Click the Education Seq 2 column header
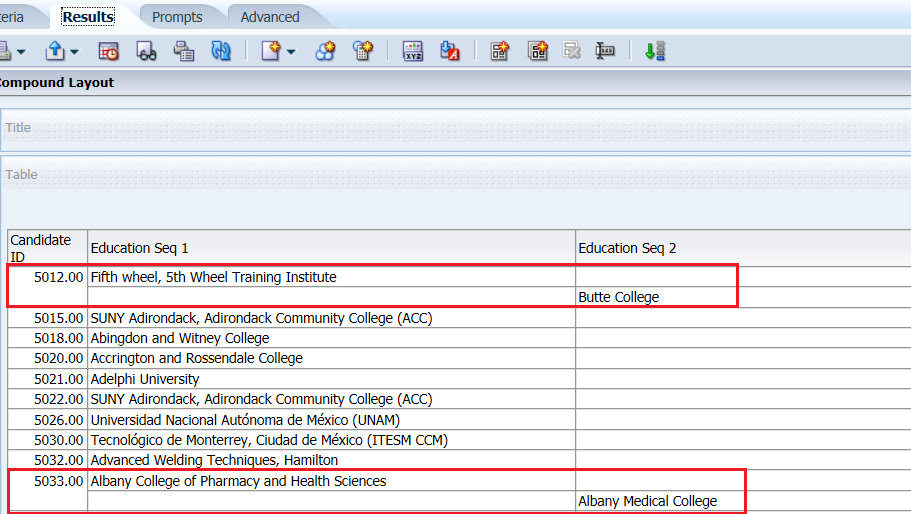Screen dimensions: 911x514 click(x=743, y=248)
